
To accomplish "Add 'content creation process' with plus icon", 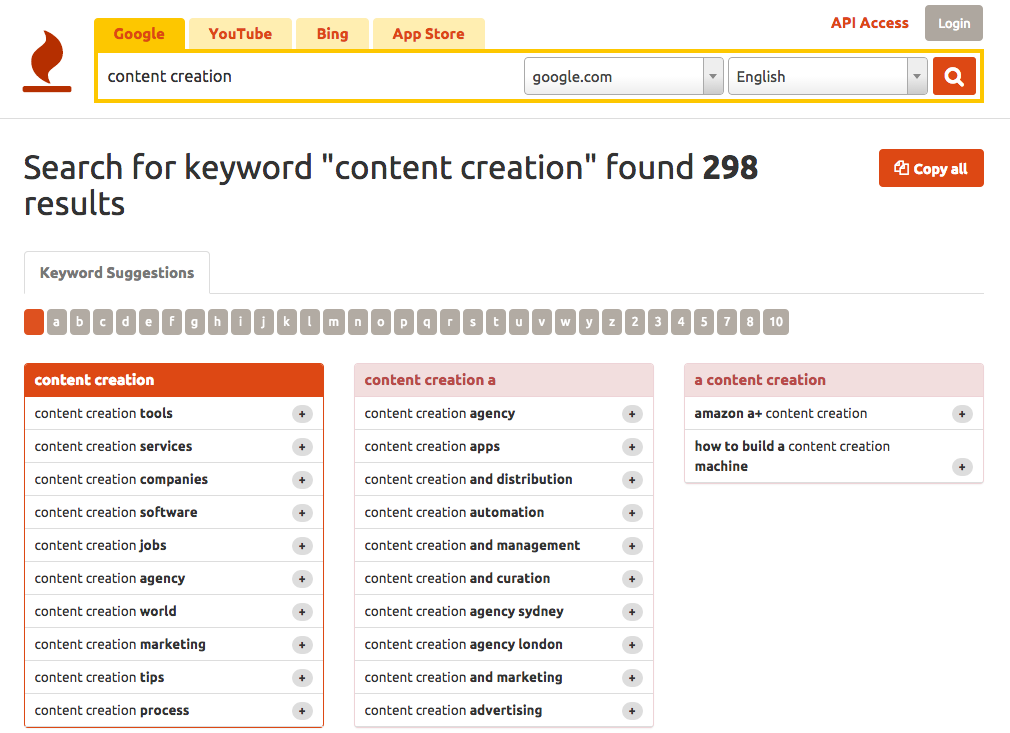I will point(302,711).
